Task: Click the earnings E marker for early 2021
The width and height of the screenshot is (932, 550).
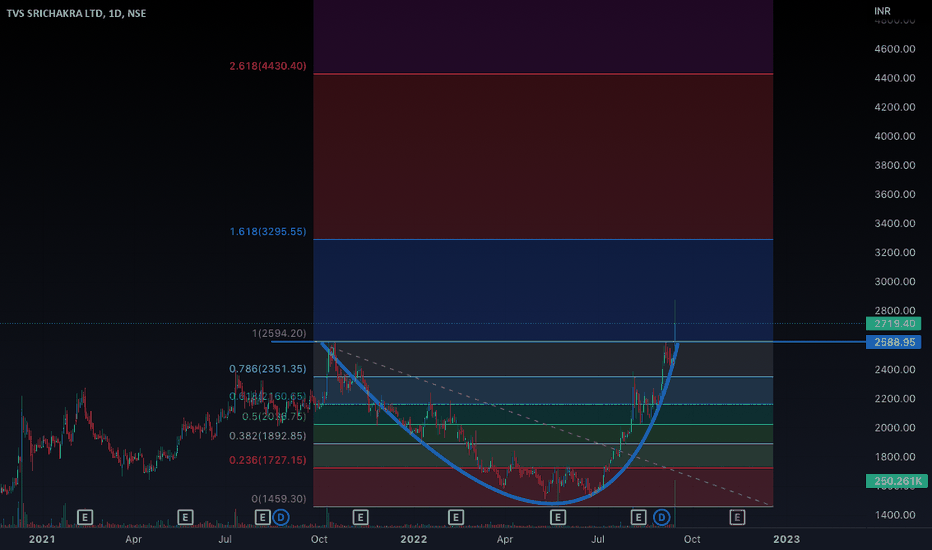Action: coord(85,517)
